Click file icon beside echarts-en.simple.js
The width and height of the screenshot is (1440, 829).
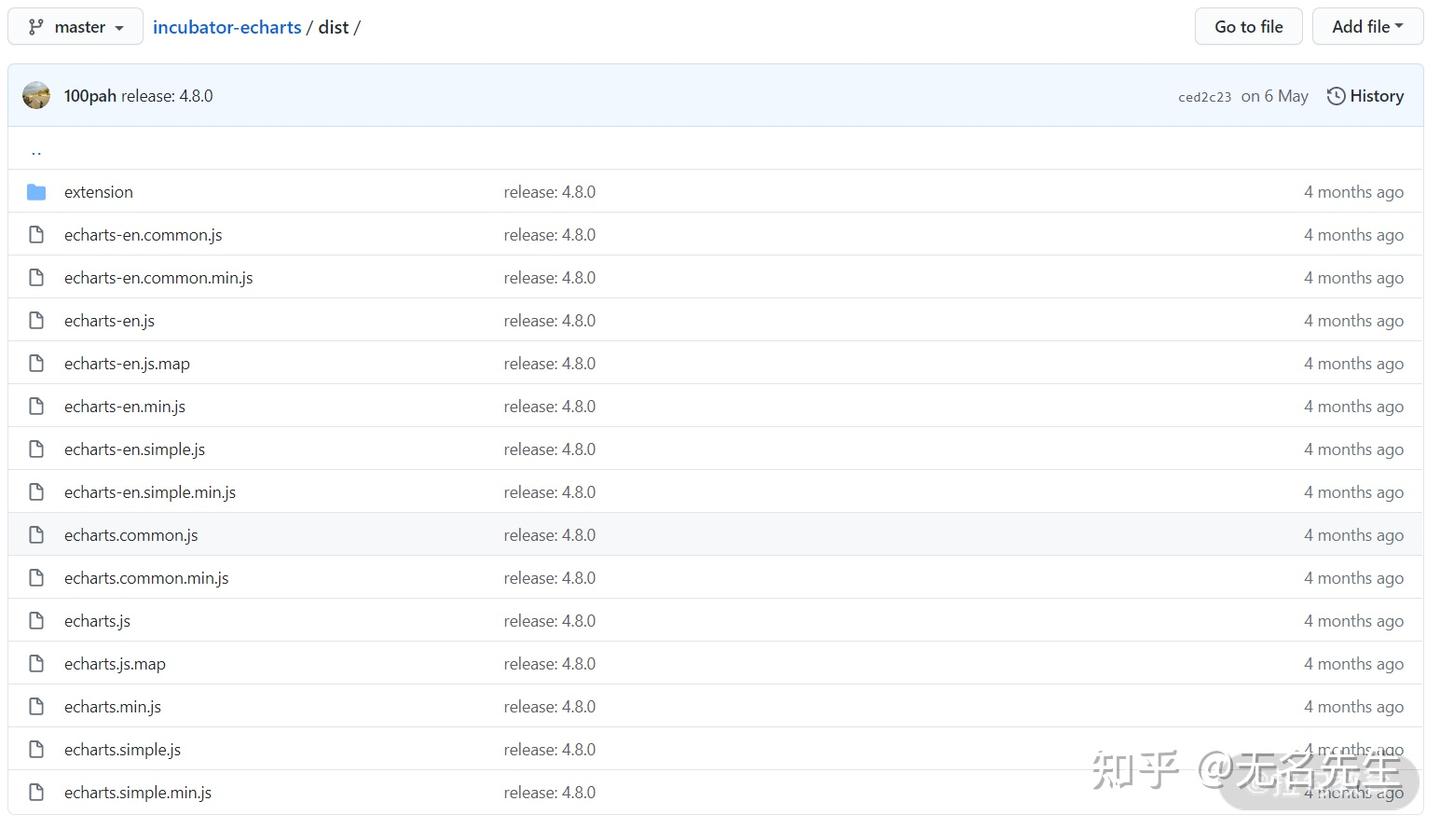click(x=36, y=450)
